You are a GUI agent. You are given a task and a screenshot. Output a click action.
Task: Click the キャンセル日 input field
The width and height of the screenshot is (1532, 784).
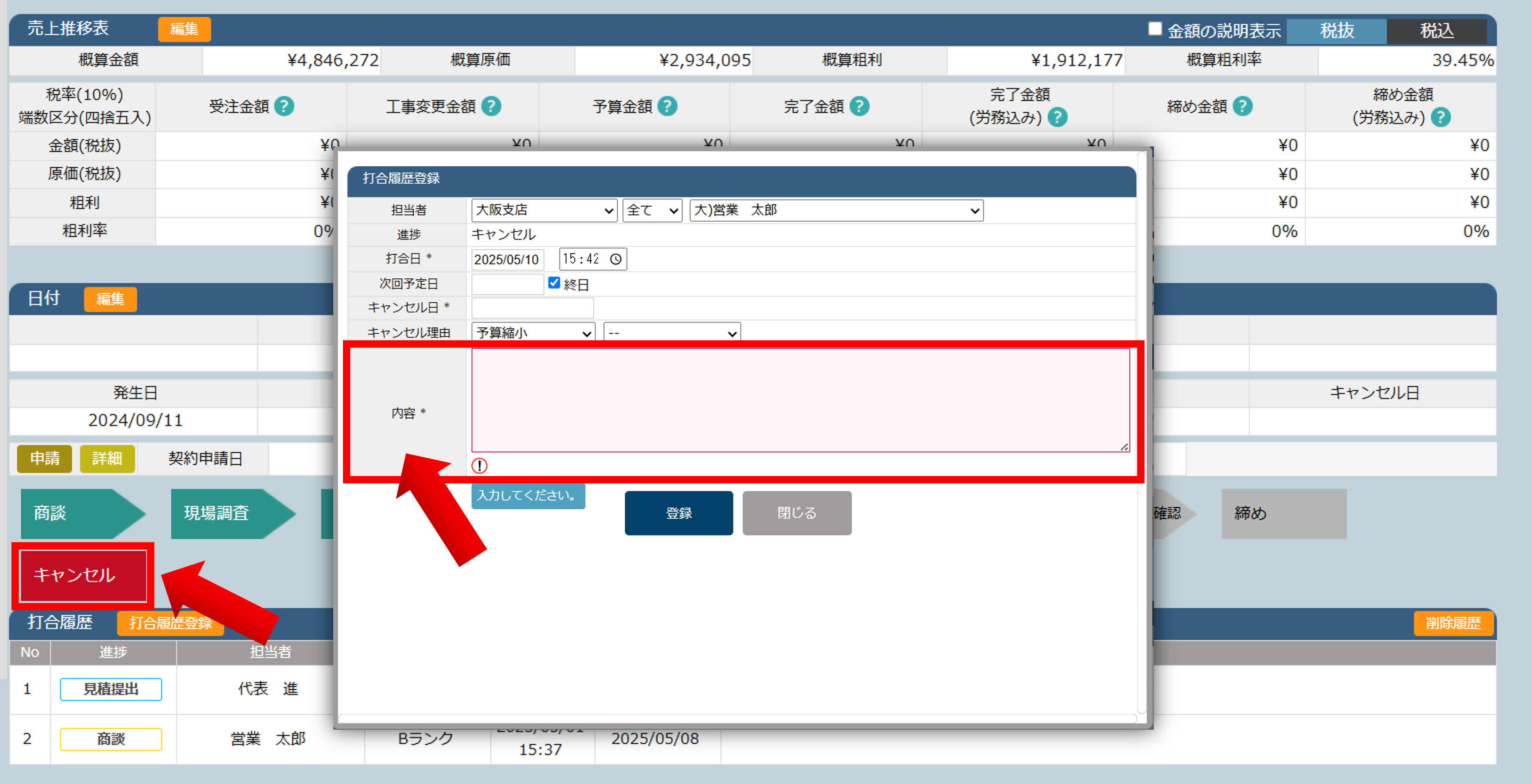[532, 308]
